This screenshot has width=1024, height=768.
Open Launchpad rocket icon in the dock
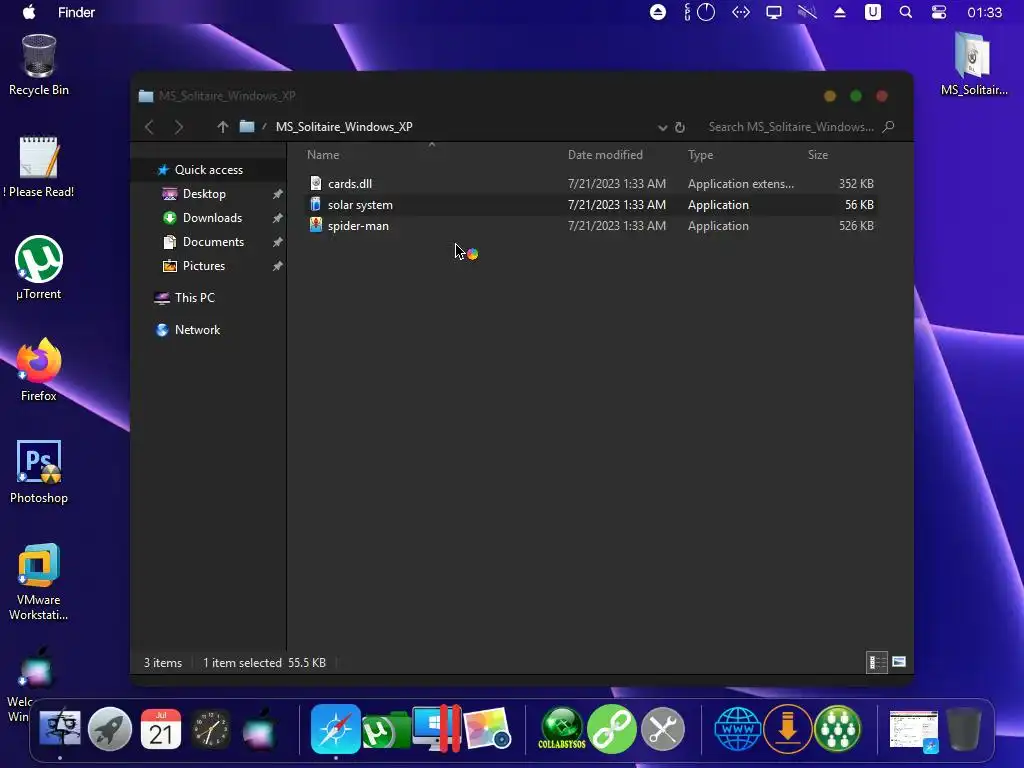pyautogui.click(x=110, y=729)
